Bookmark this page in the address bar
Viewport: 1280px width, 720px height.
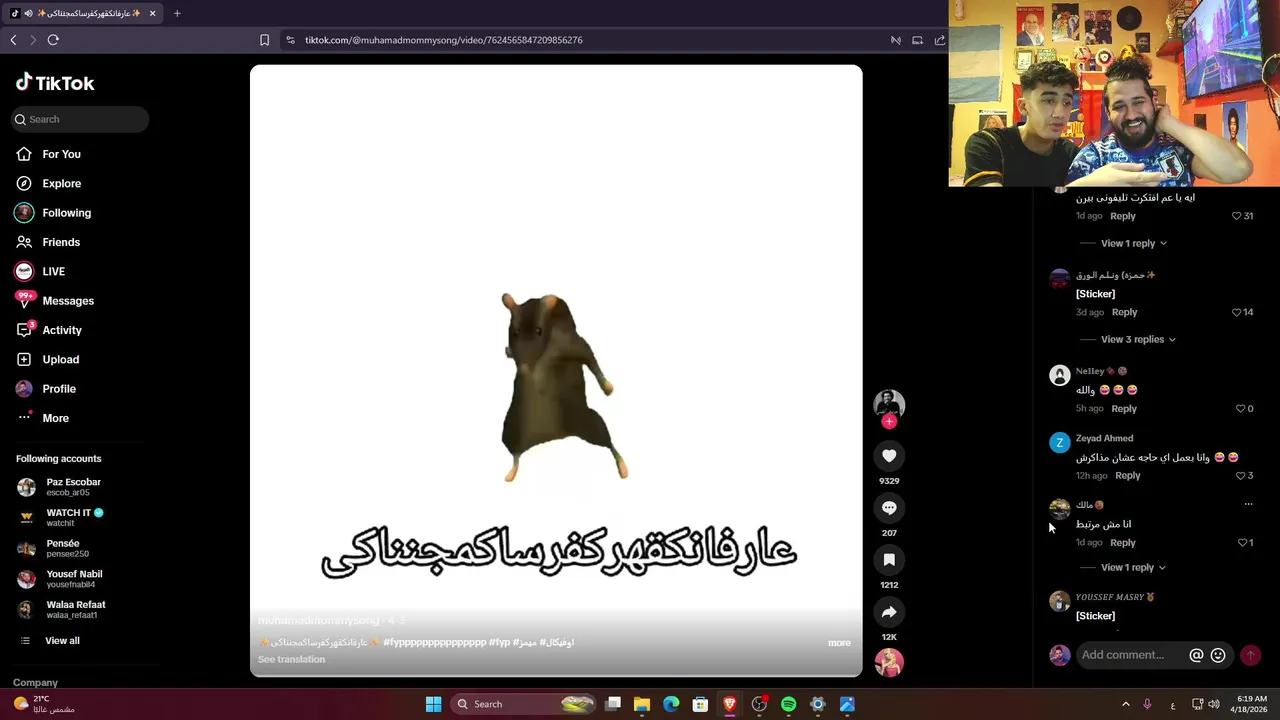coord(264,40)
